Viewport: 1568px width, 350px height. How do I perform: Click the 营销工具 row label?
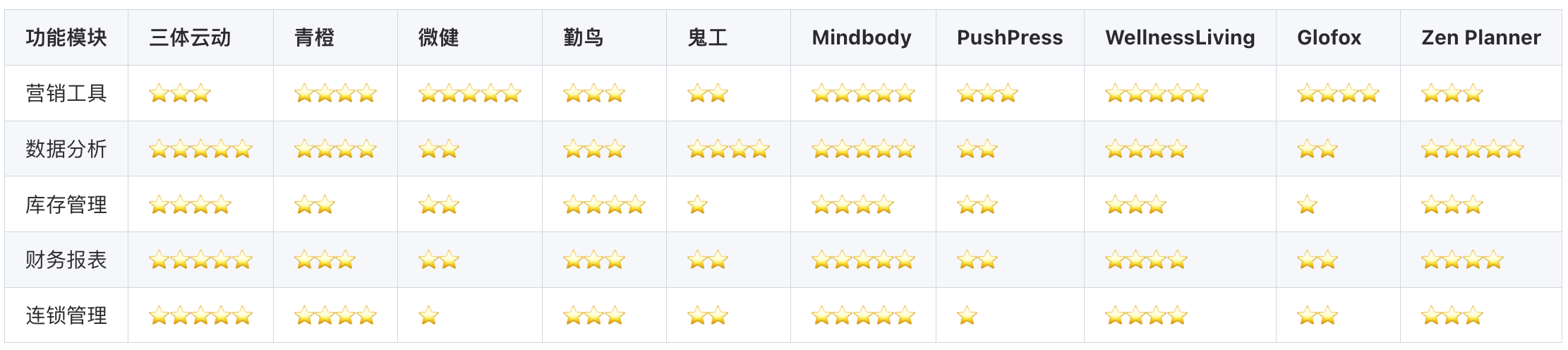[x=66, y=93]
